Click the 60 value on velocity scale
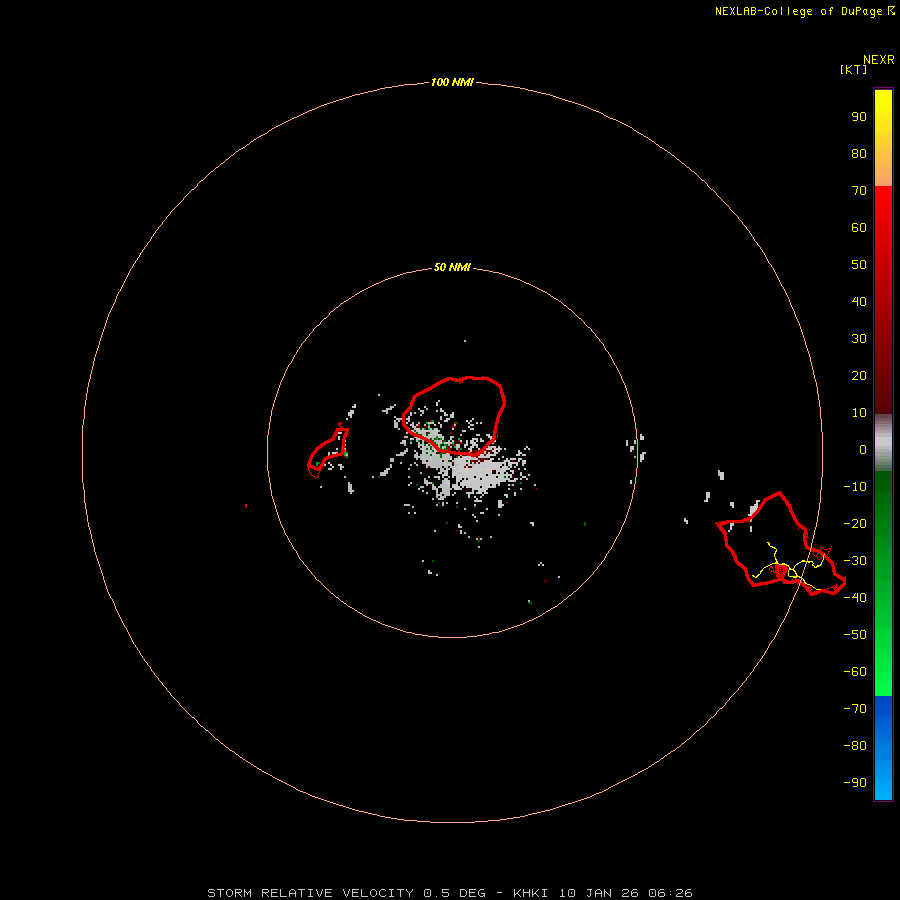The height and width of the screenshot is (900, 900). (859, 227)
